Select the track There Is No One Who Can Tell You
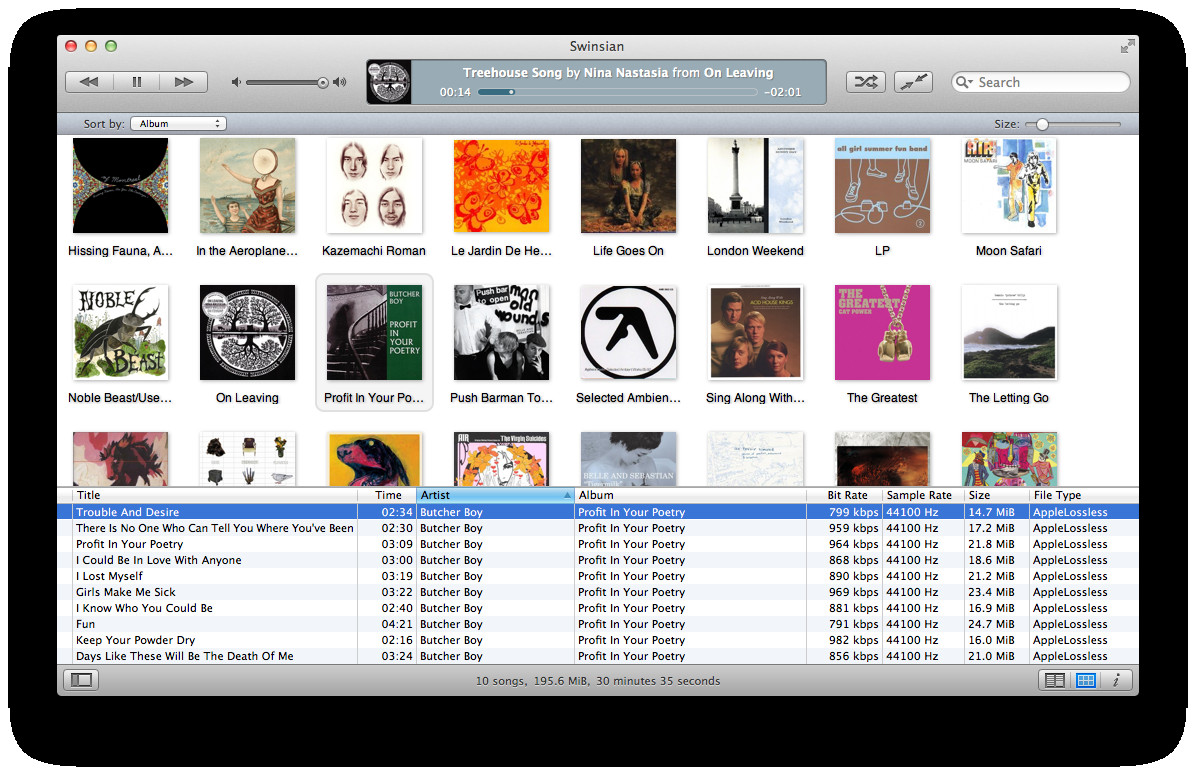 [598, 528]
